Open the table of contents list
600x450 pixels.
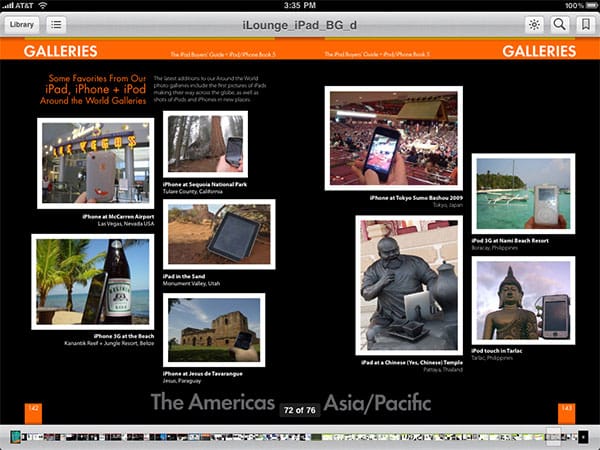pos(56,24)
